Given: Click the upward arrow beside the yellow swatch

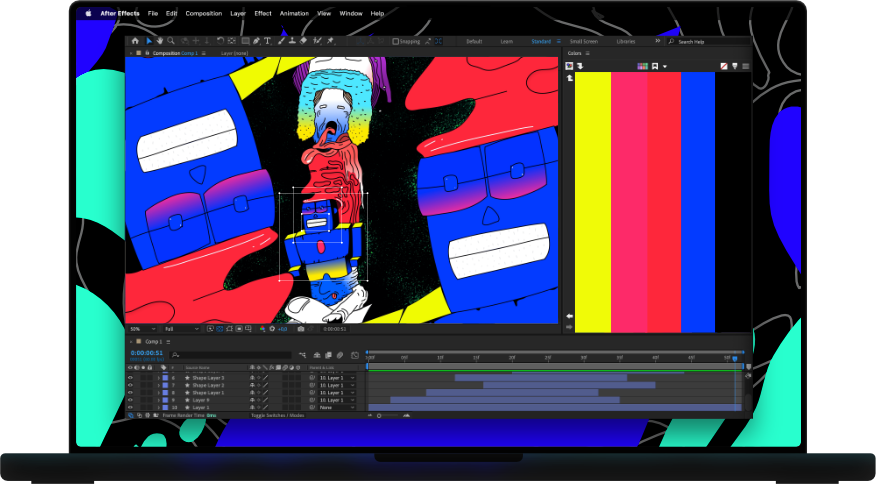Looking at the screenshot, I should point(569,79).
